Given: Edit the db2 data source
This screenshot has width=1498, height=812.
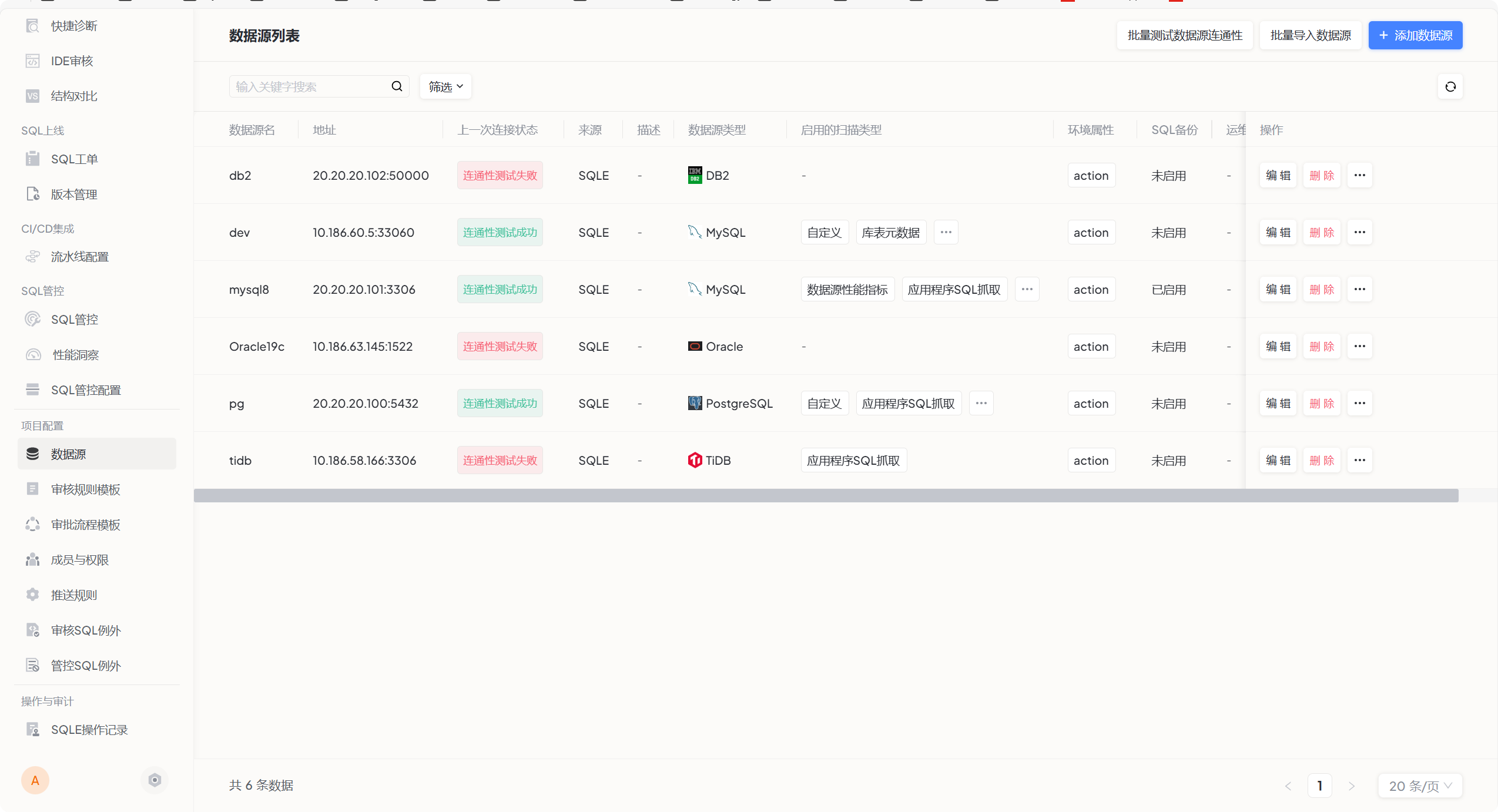Looking at the screenshot, I should 1278,175.
